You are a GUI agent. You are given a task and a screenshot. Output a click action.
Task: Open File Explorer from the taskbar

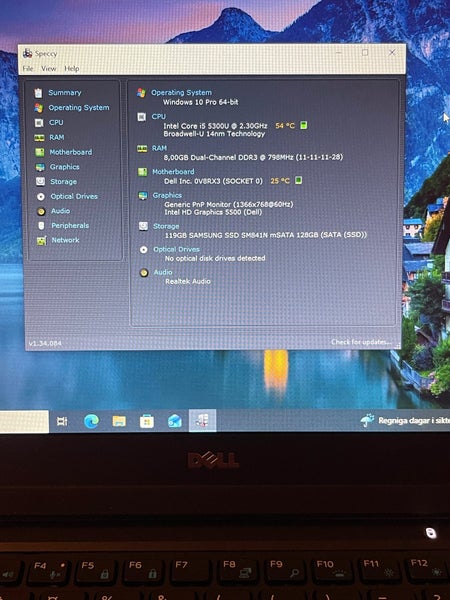[119, 421]
